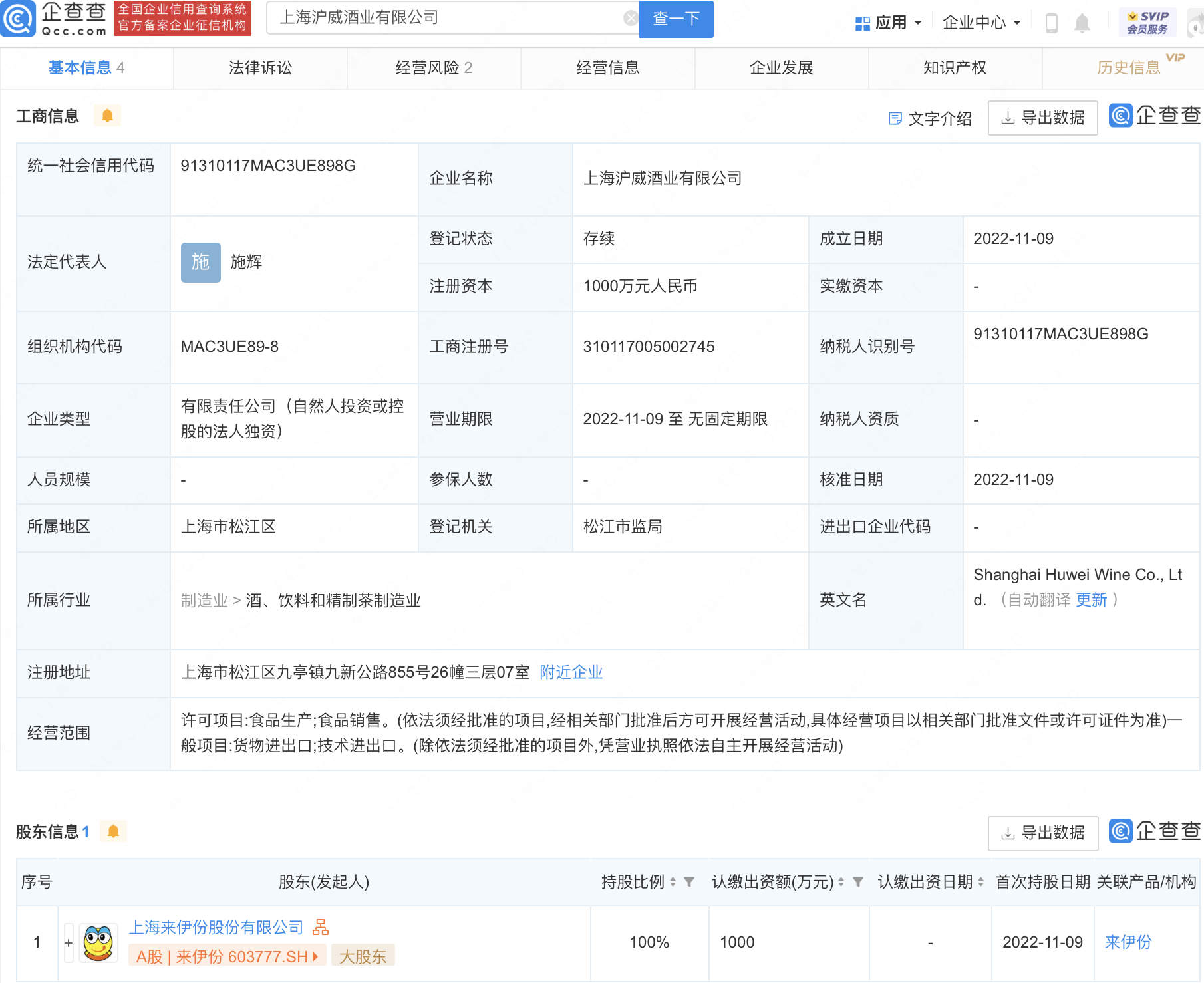Open the 来伊份 603777.SH stock link
This screenshot has height=983, width=1204.
point(226,954)
